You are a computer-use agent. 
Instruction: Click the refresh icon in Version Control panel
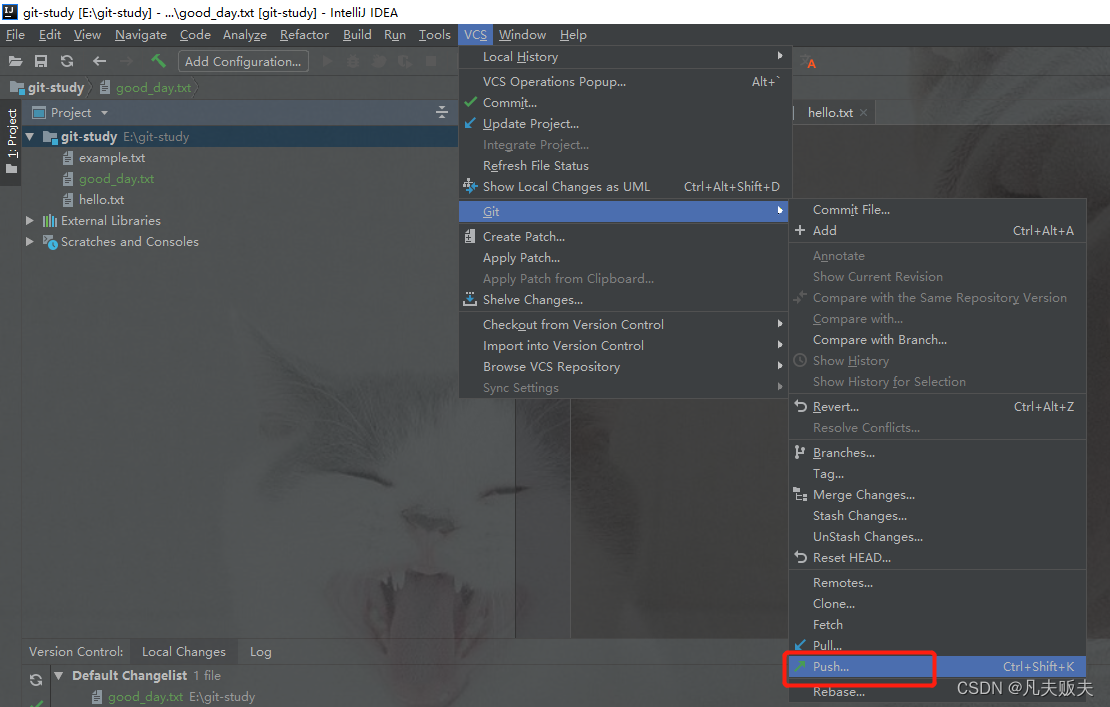(x=35, y=680)
